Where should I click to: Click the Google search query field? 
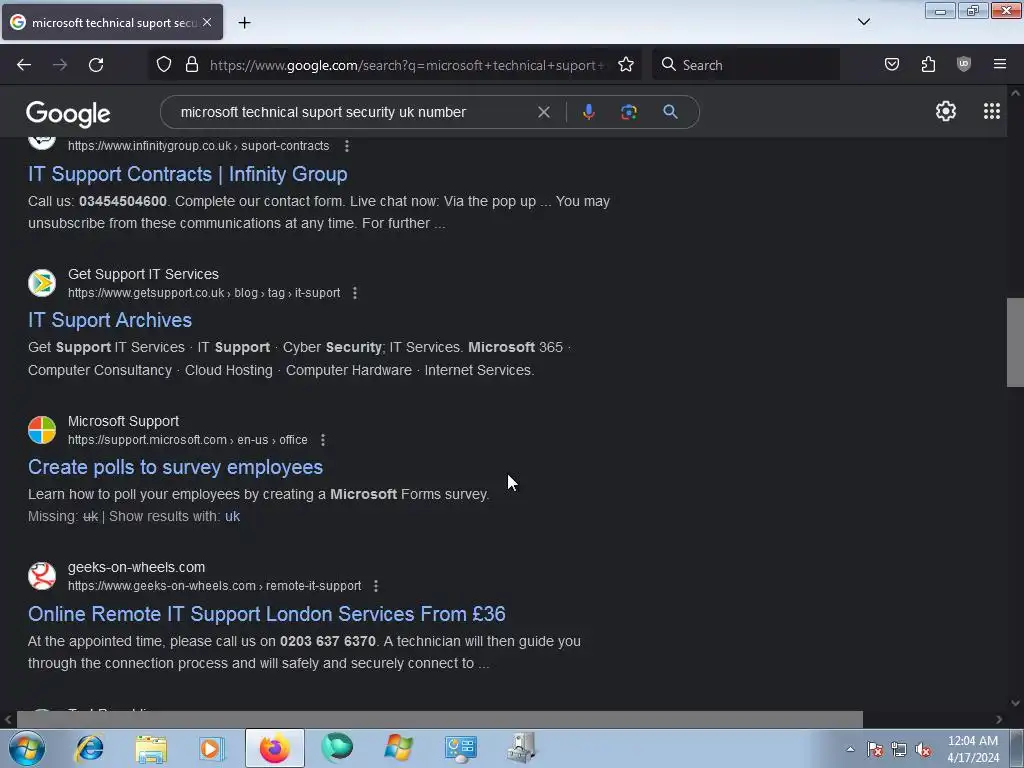point(353,112)
